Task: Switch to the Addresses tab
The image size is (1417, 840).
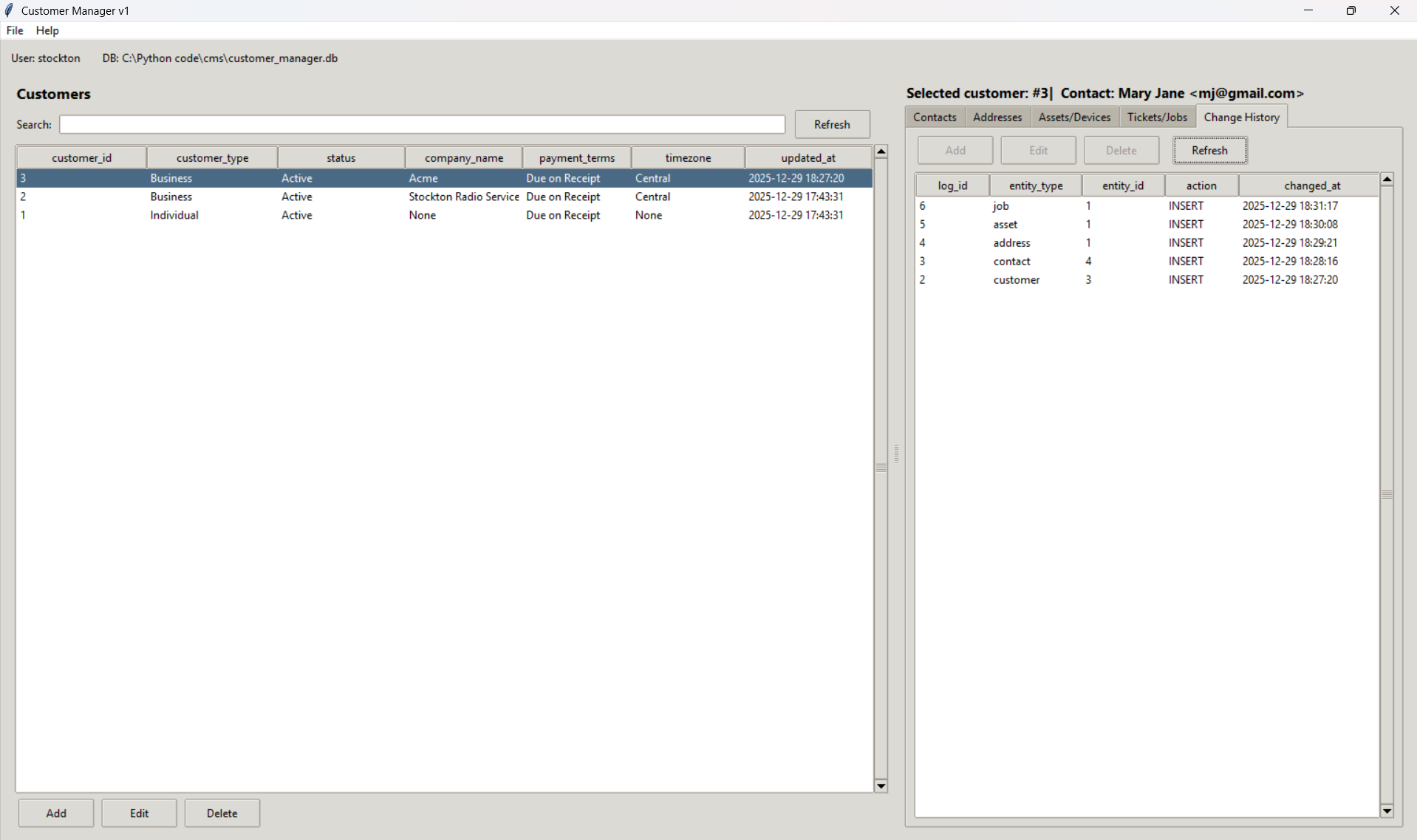Action: 997,117
